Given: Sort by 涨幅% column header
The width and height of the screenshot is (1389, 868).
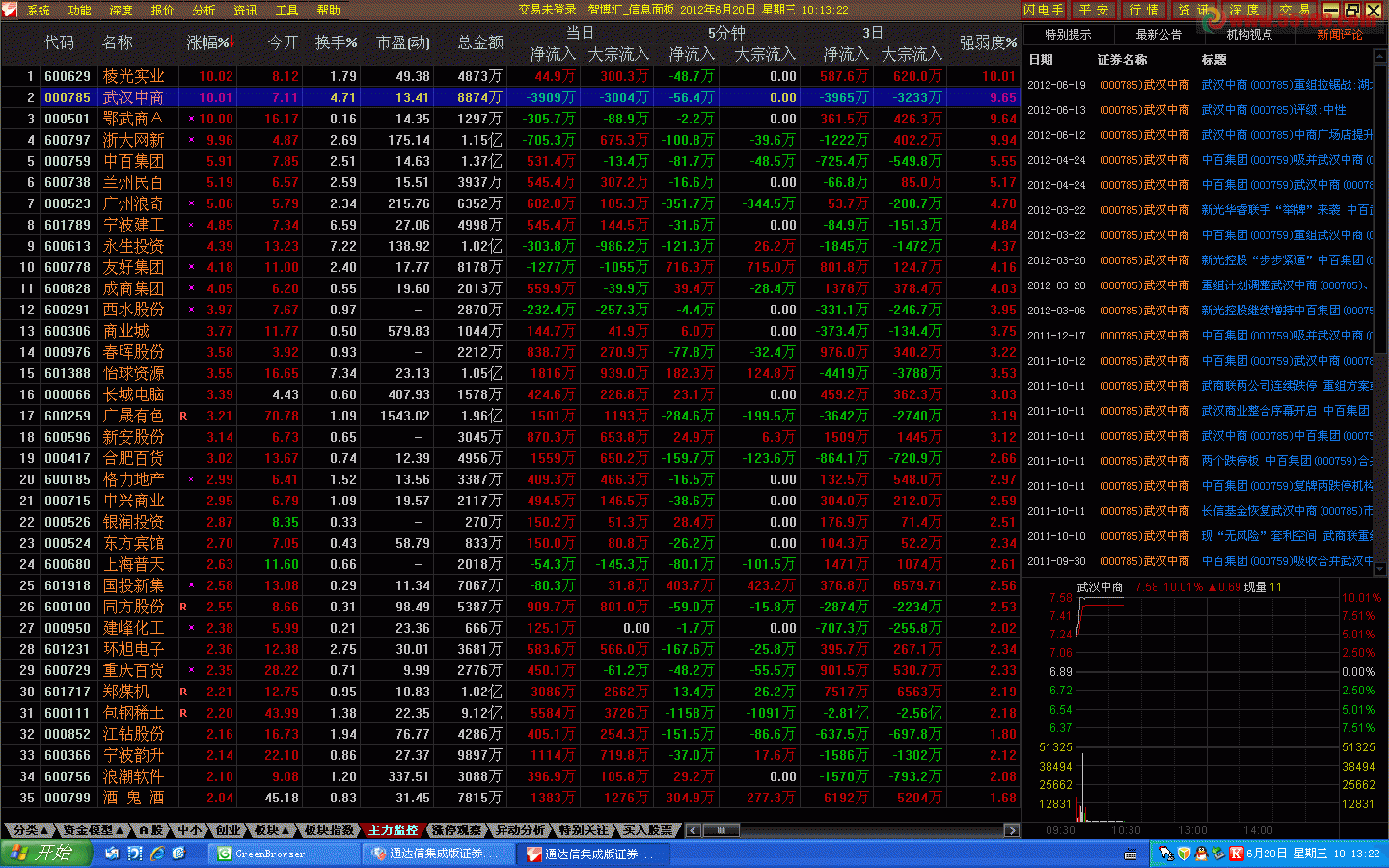Looking at the screenshot, I should coord(208,42).
